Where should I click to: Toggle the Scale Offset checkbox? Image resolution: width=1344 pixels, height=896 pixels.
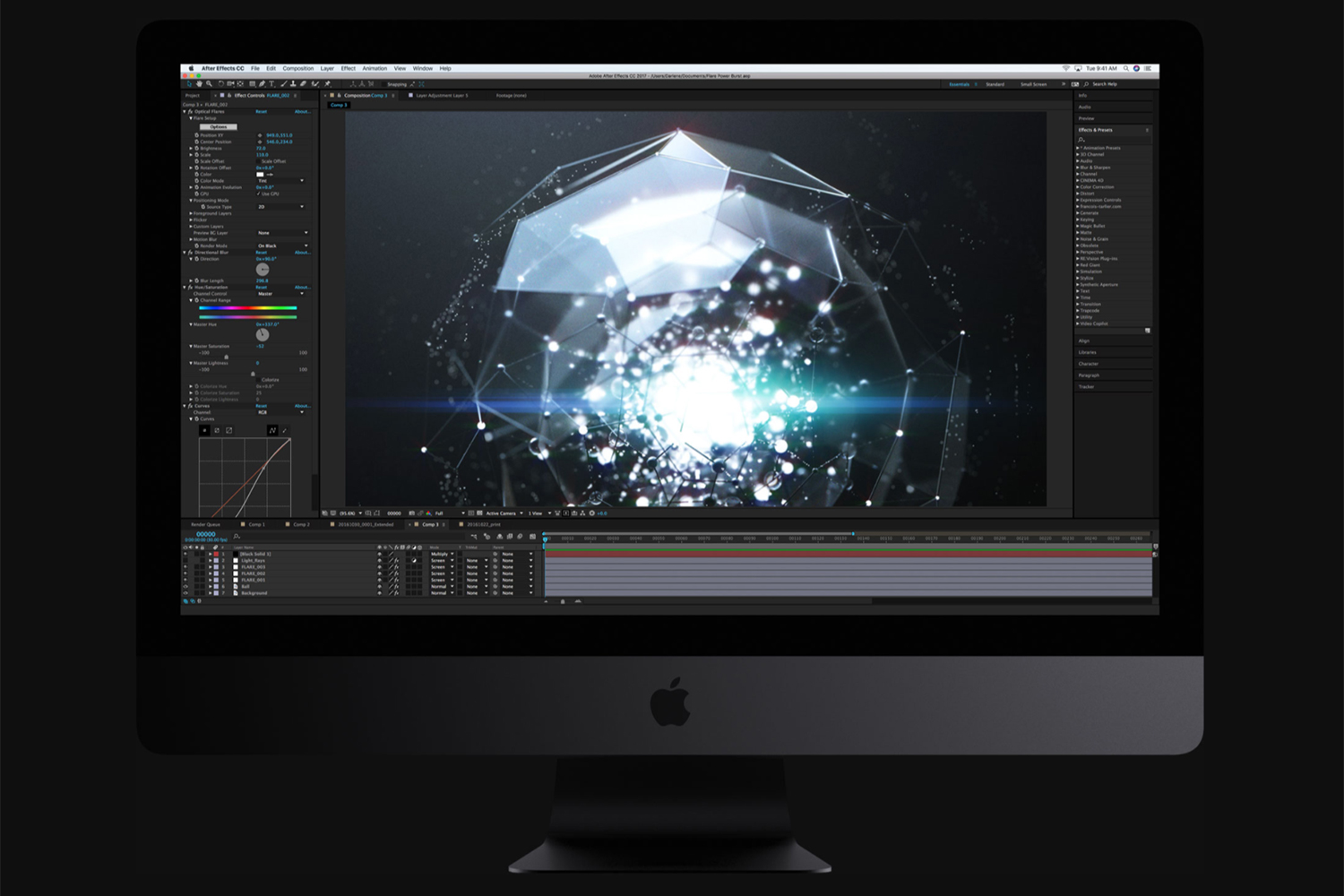(258, 161)
